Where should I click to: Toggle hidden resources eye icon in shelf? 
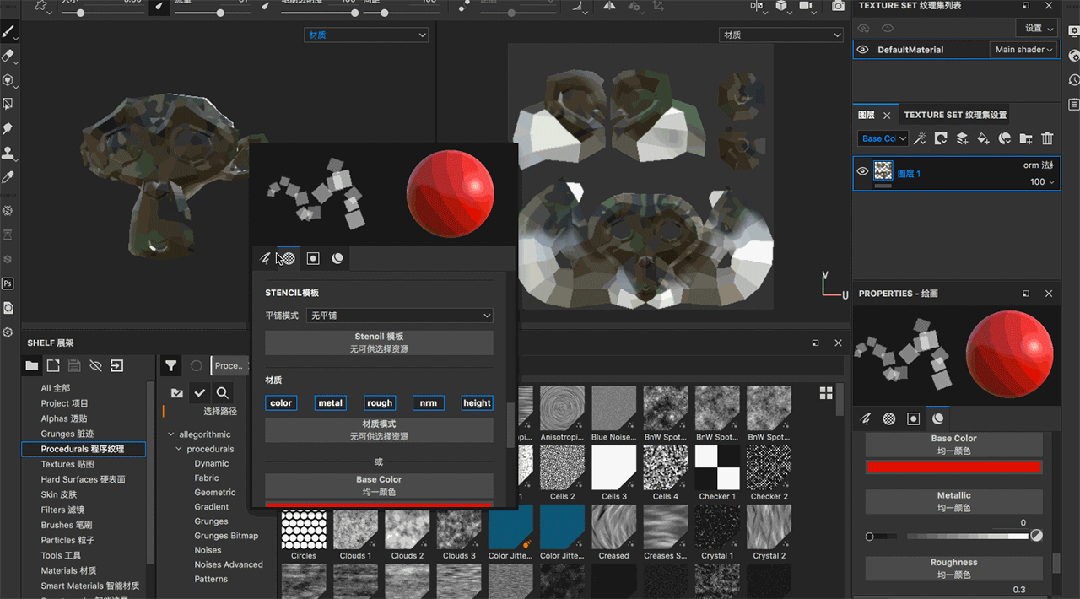pos(96,366)
